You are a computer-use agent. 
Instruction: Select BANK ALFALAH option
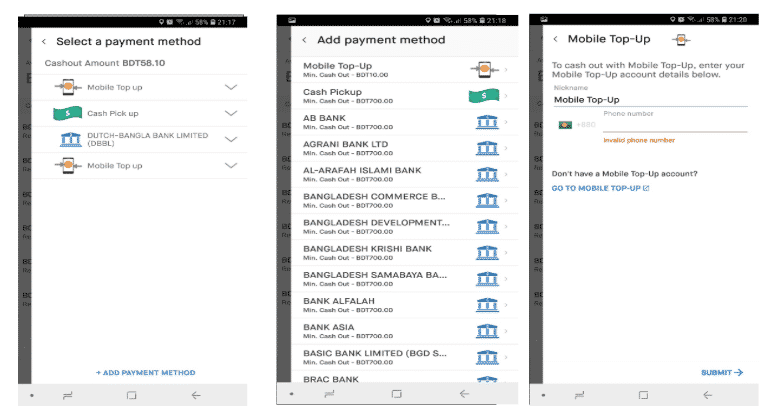[x=404, y=305]
